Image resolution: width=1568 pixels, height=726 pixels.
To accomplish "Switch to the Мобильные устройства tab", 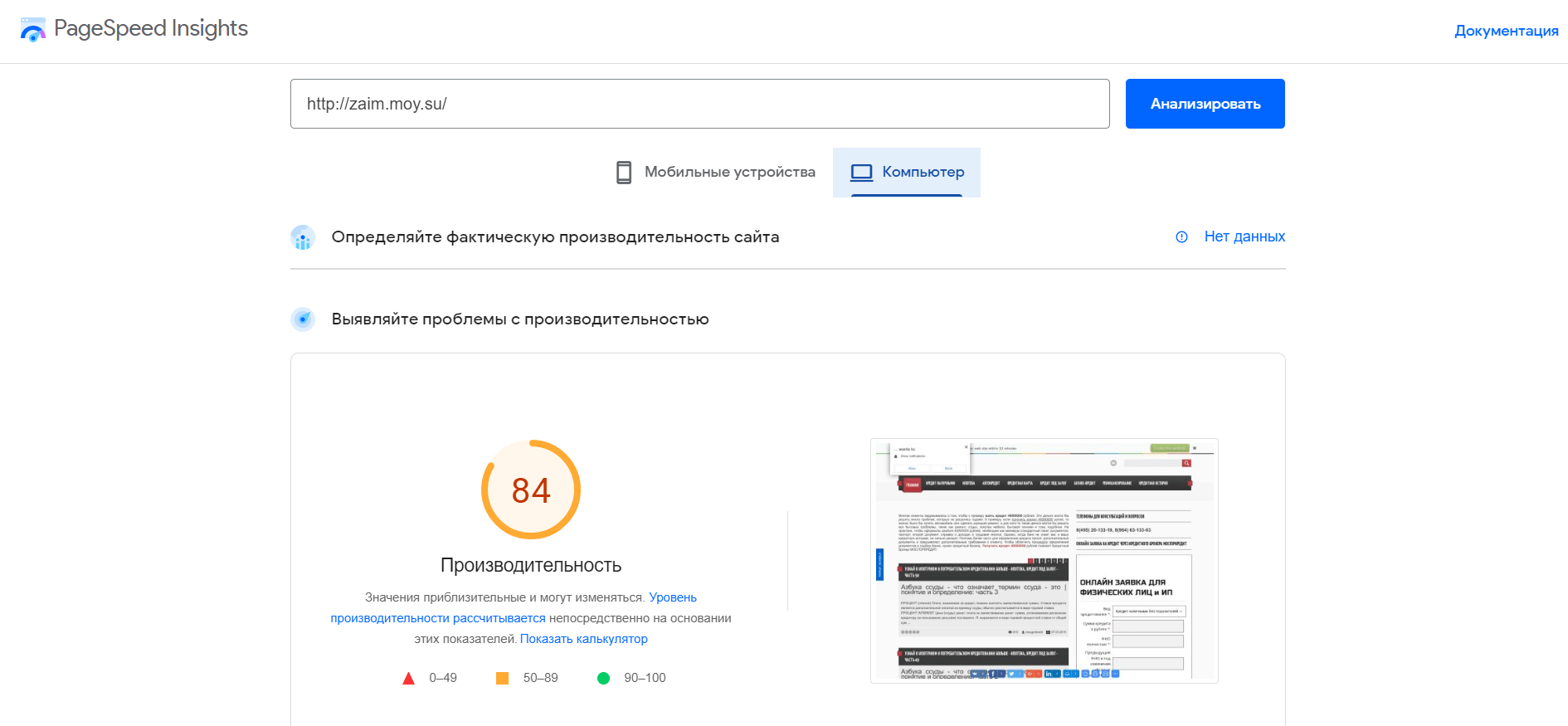I will 728,172.
